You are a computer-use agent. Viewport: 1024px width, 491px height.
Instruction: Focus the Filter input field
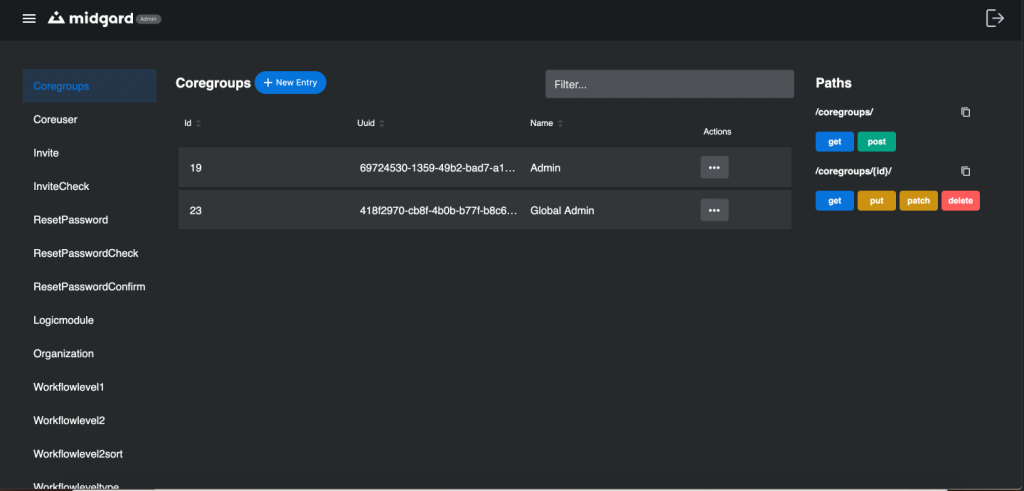[669, 84]
